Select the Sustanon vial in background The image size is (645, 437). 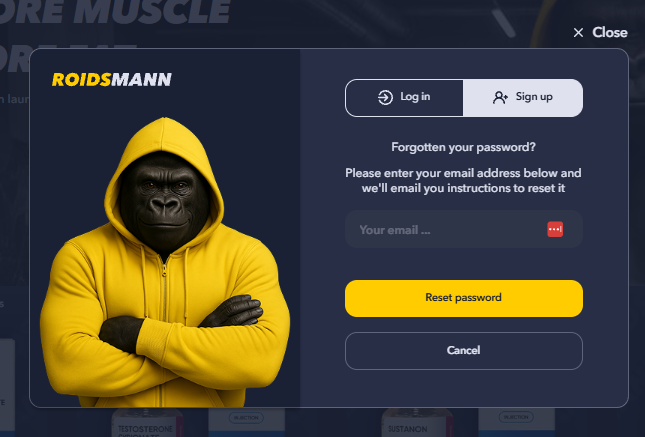click(x=417, y=423)
